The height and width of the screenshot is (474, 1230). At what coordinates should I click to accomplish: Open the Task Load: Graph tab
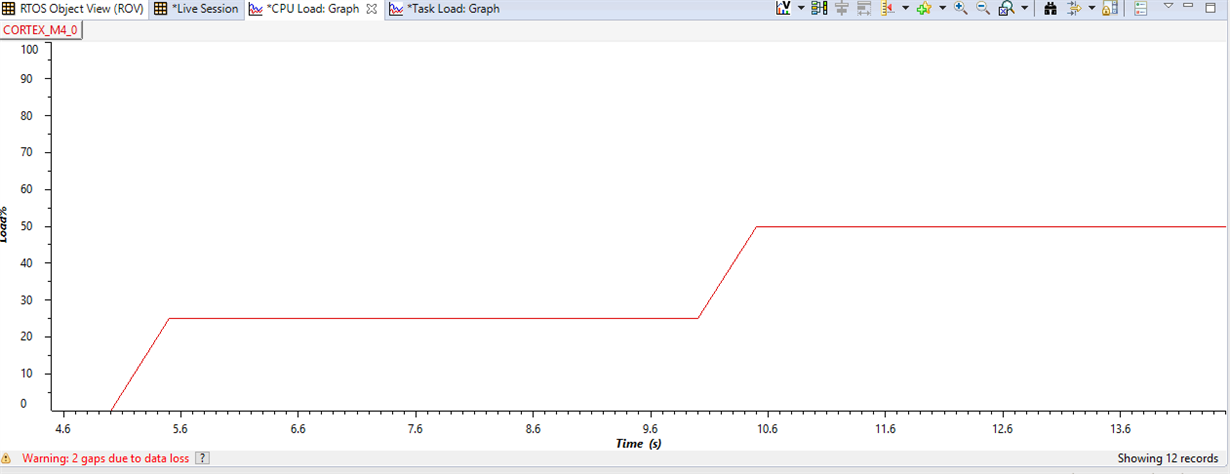pyautogui.click(x=444, y=8)
